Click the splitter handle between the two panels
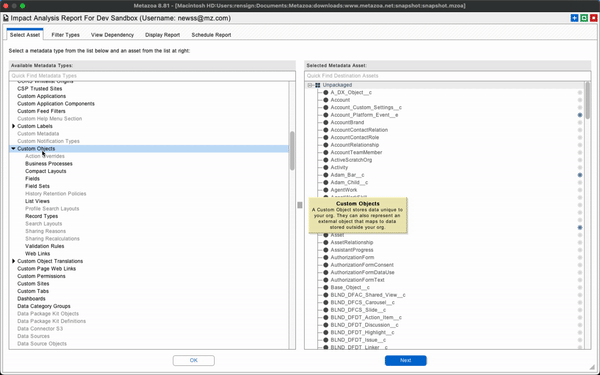 [x=300, y=205]
